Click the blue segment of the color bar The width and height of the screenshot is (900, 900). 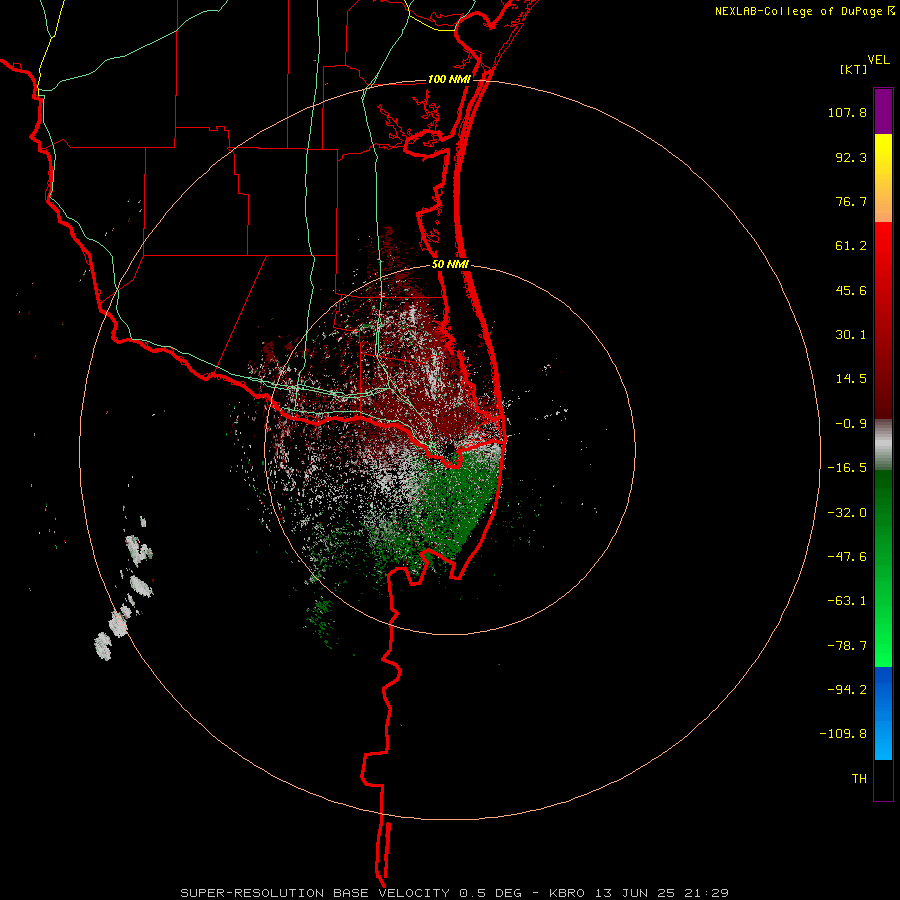pos(883,713)
